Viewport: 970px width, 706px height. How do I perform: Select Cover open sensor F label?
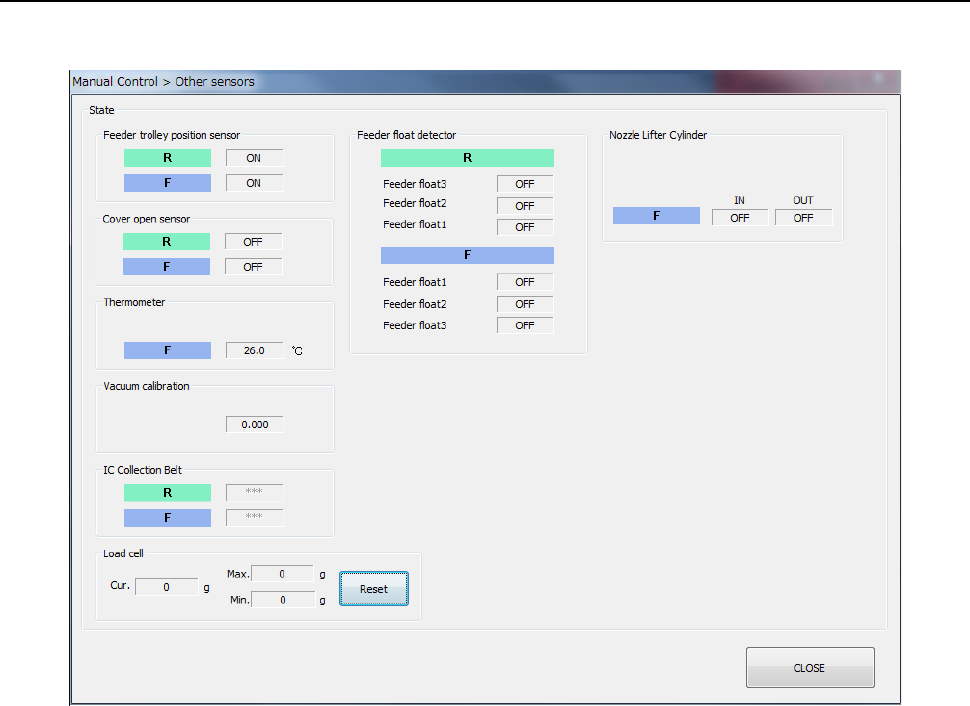tap(166, 267)
